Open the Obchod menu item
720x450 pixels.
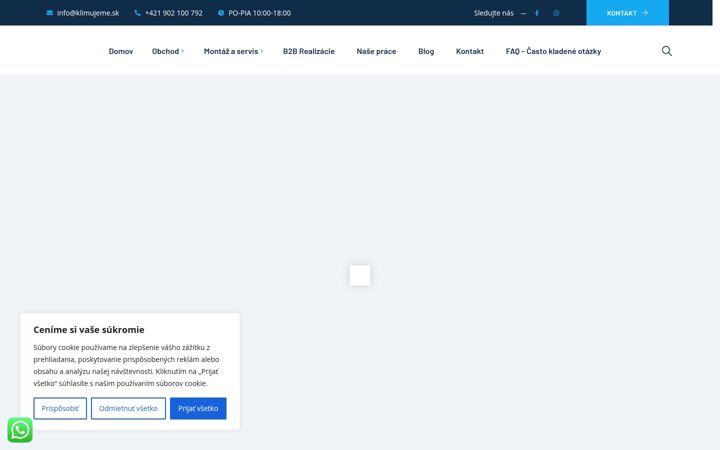pos(165,51)
